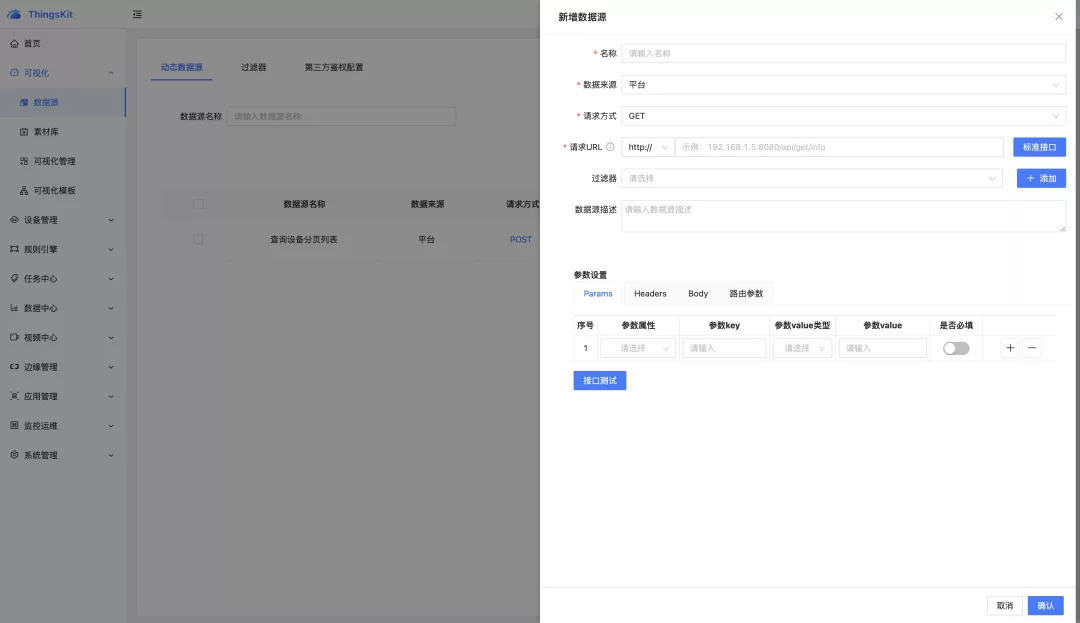The height and width of the screenshot is (623, 1080).
Task: Open the http:// protocol dropdown
Action: coord(648,147)
